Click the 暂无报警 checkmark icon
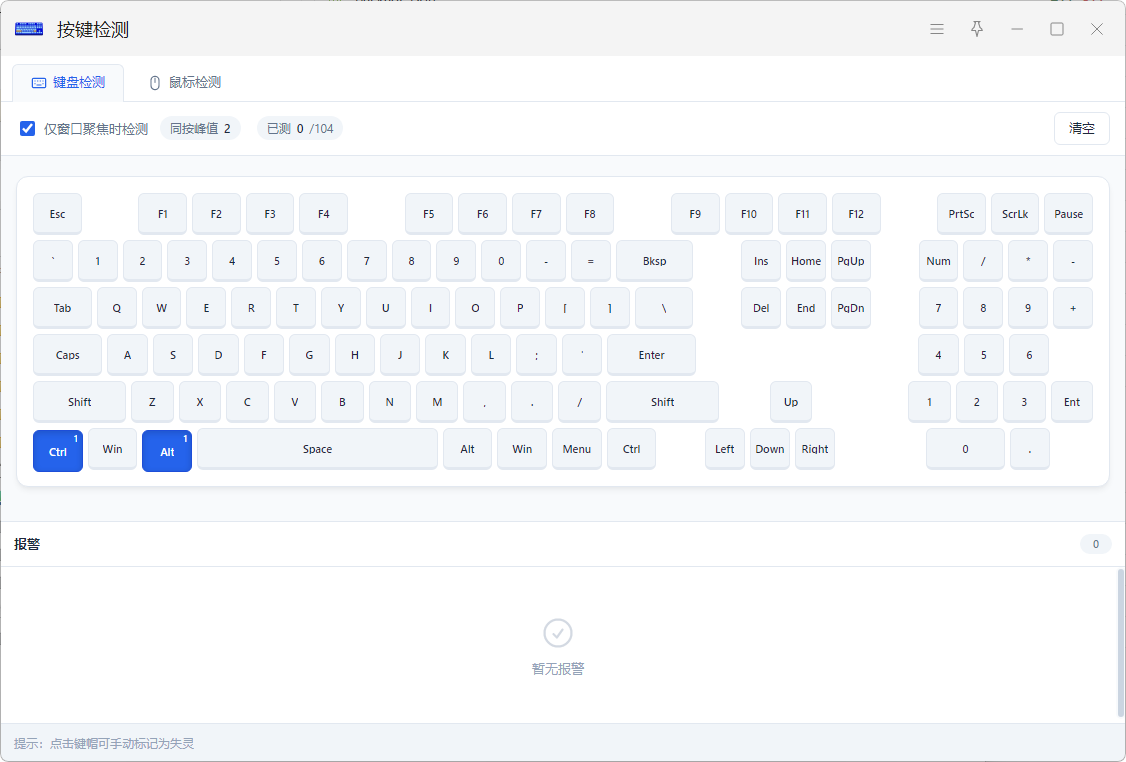The height and width of the screenshot is (762, 1126). 558,633
